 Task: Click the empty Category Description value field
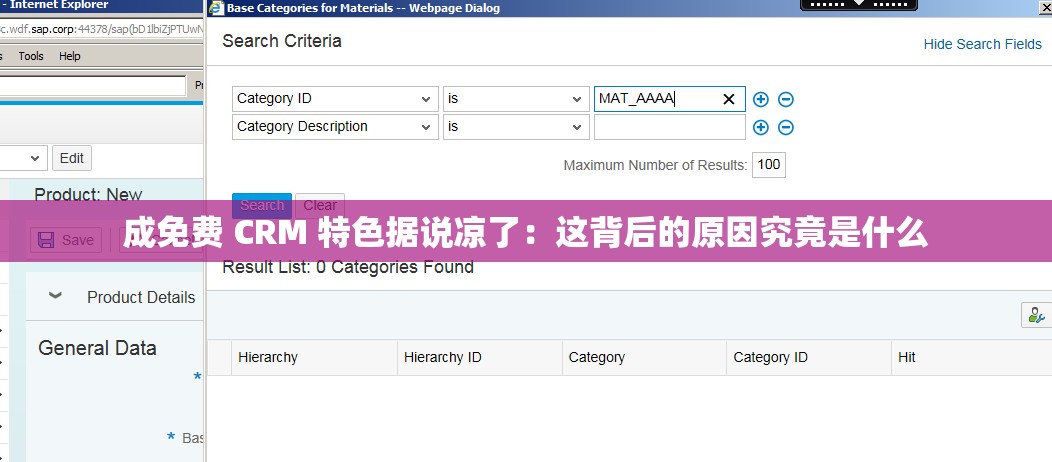click(669, 127)
